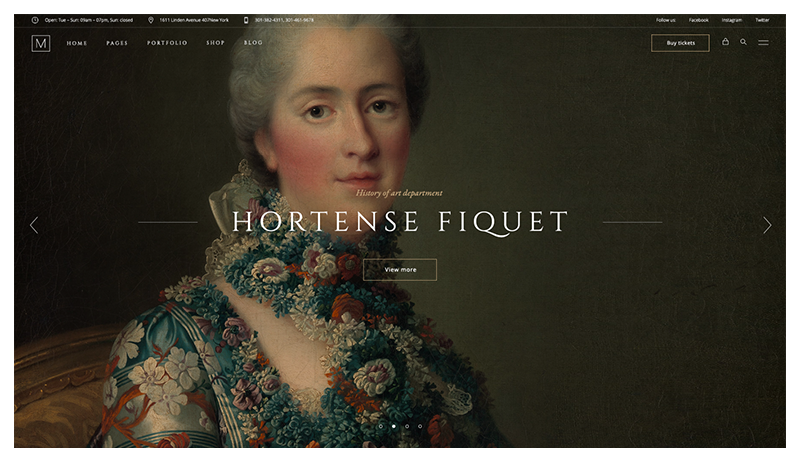Click the clock opening hours icon
This screenshot has width=800, height=462.
tap(36, 19)
